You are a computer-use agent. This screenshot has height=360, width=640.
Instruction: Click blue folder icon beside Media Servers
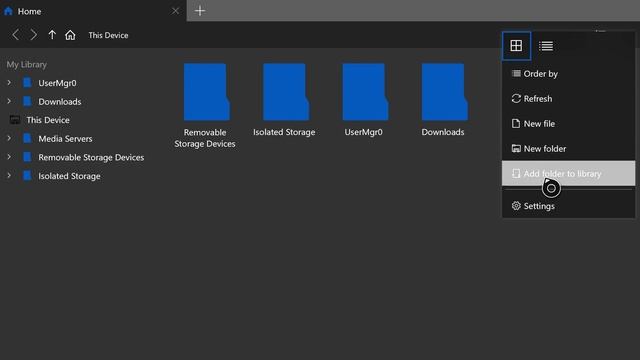coord(27,138)
